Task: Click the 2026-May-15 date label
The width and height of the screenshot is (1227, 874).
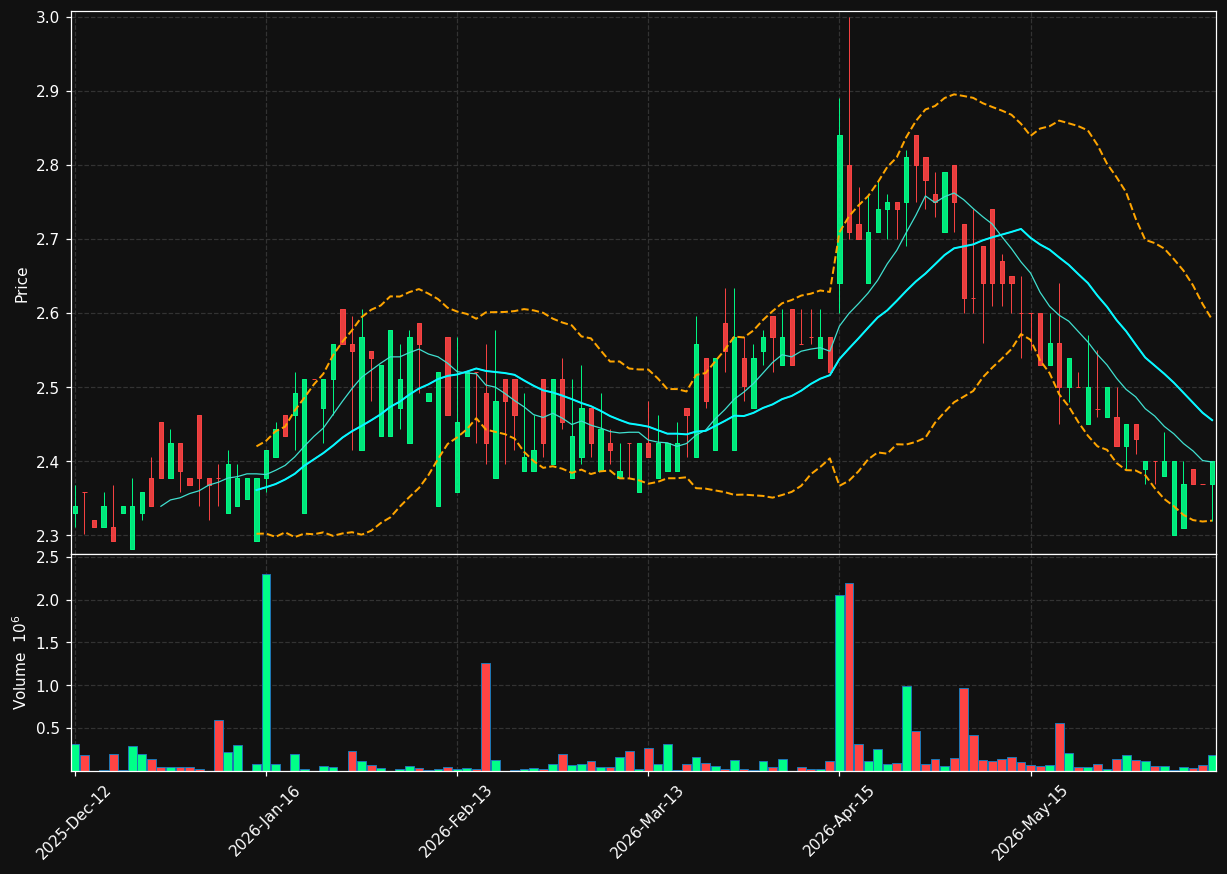Action: pos(1029,822)
